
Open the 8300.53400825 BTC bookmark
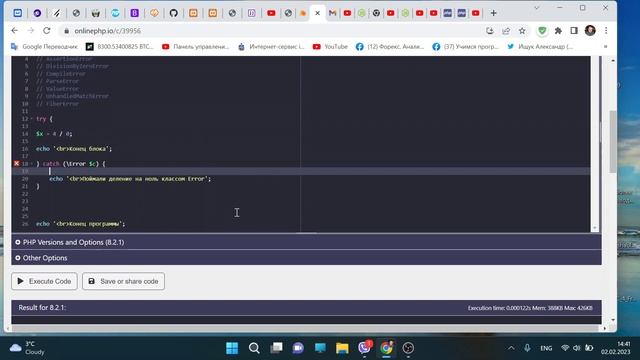click(120, 47)
